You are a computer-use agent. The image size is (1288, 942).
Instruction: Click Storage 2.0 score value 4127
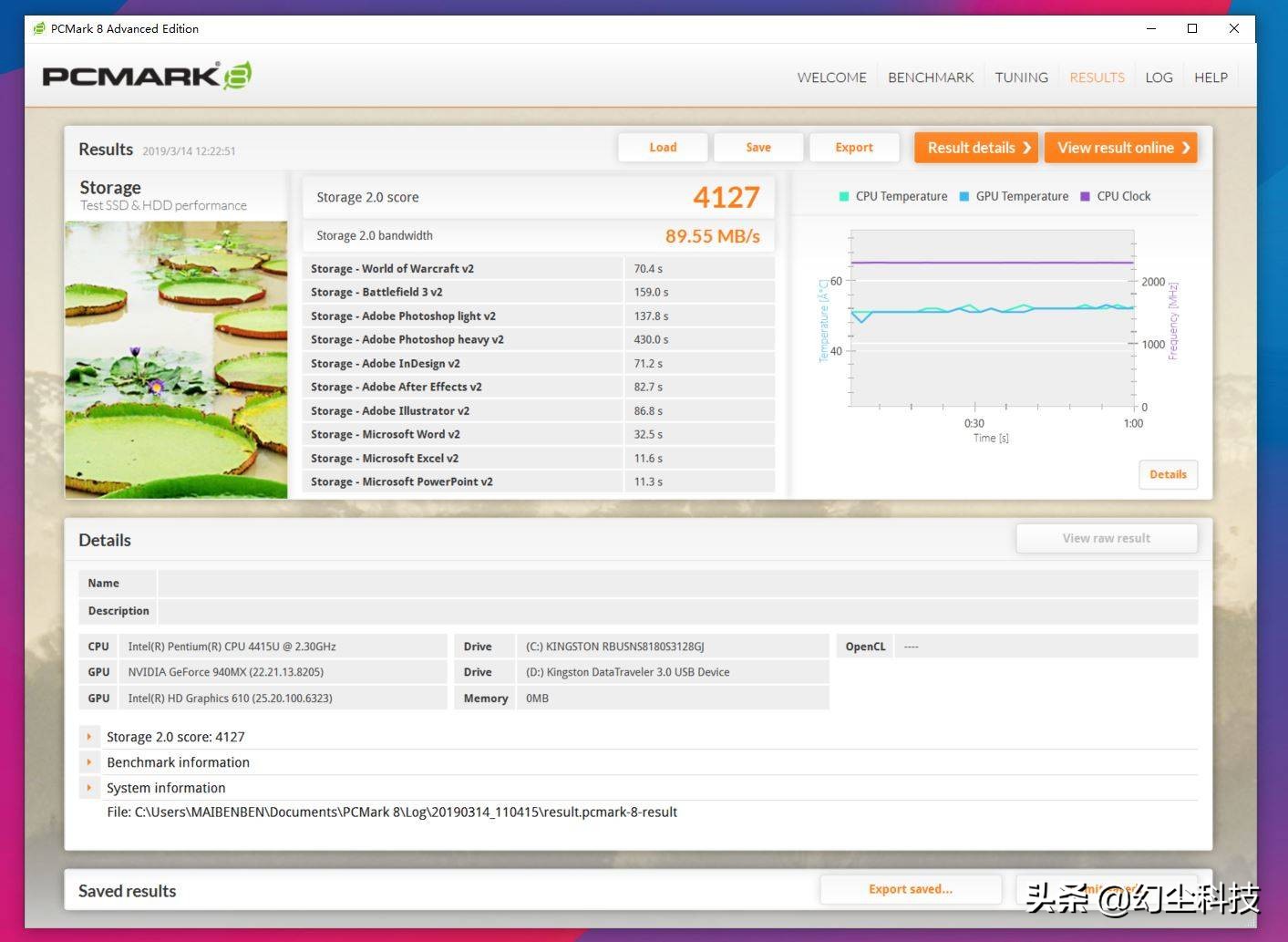click(x=726, y=197)
